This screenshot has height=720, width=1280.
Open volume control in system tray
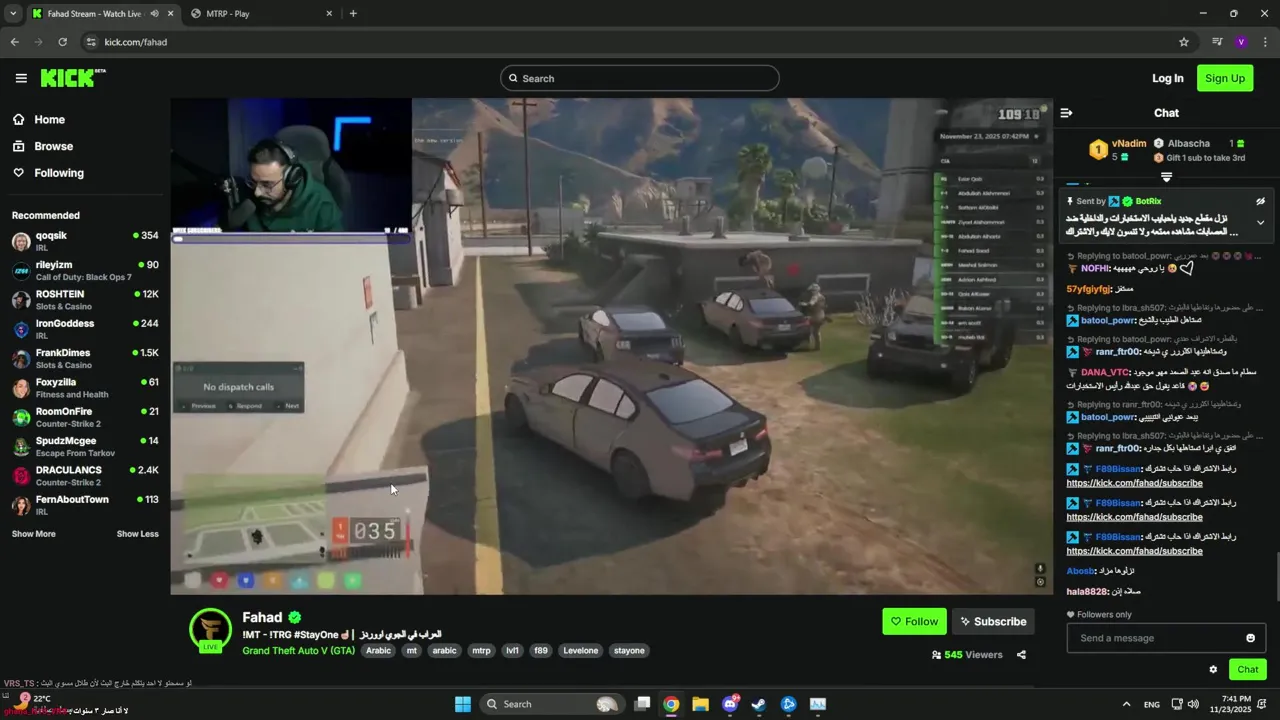coord(1193,704)
